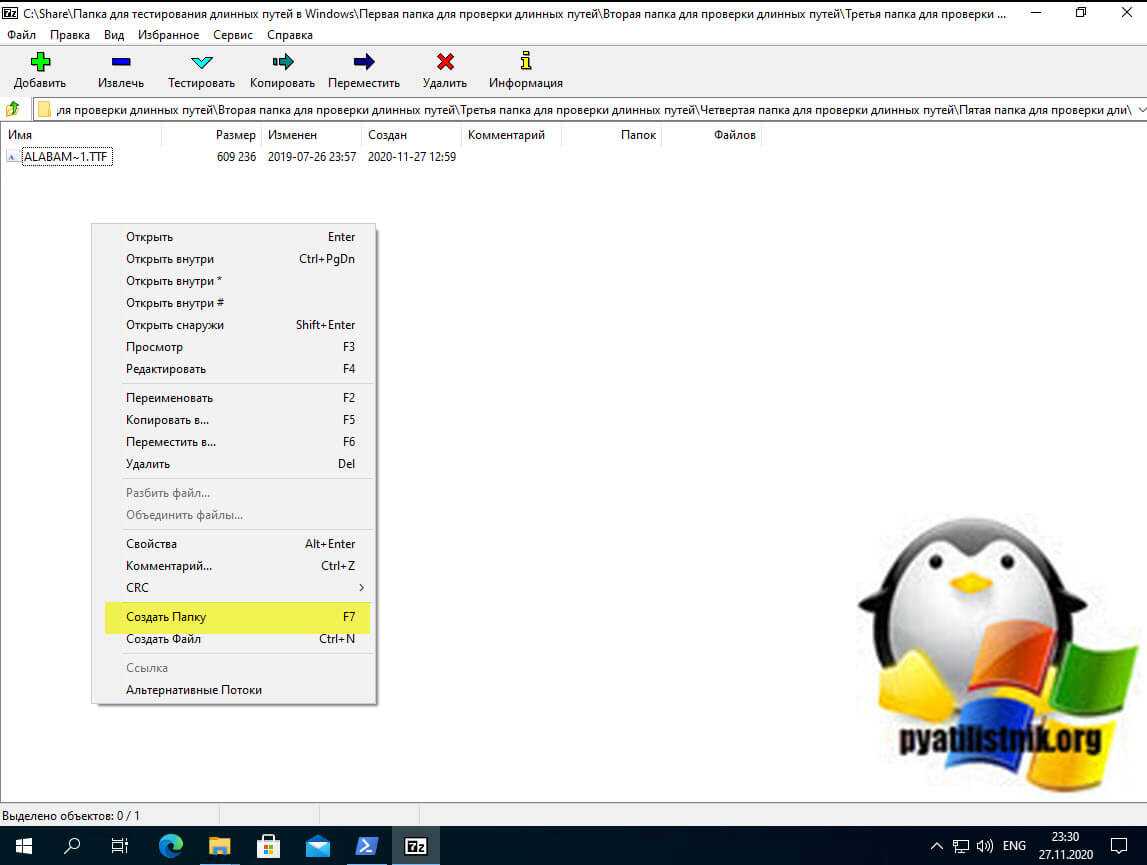Go up one folder level icon
Image resolution: width=1147 pixels, height=865 pixels.
click(13, 109)
